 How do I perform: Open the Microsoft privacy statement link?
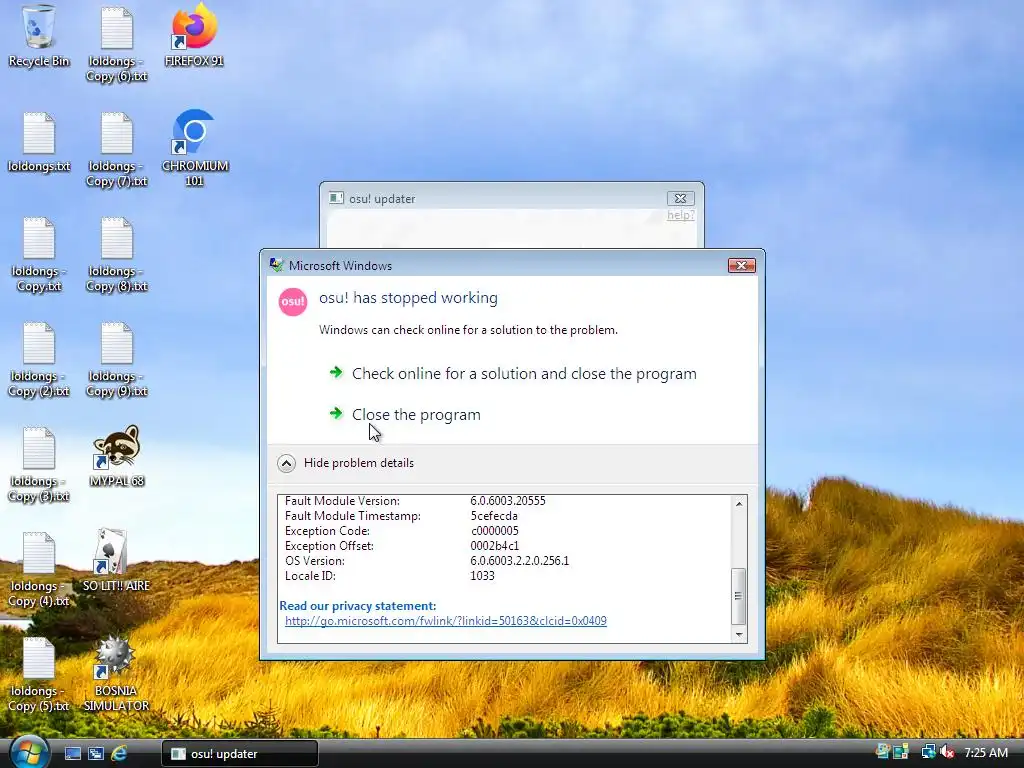[x=445, y=620]
